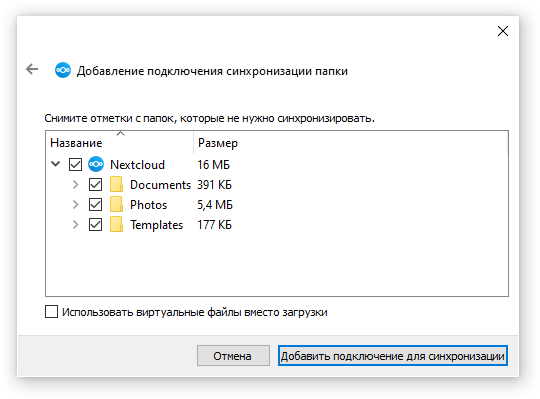540x399 pixels.
Task: Uncheck the Documents folder checkbox
Action: (95, 185)
